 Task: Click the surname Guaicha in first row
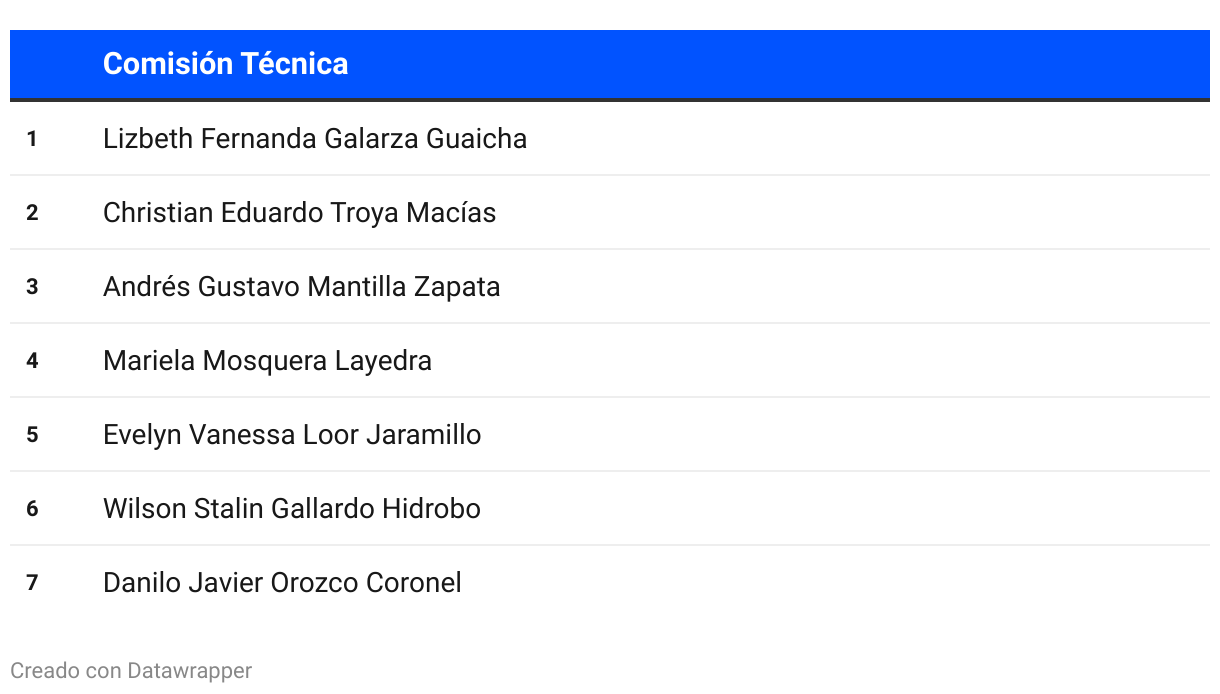tap(477, 138)
